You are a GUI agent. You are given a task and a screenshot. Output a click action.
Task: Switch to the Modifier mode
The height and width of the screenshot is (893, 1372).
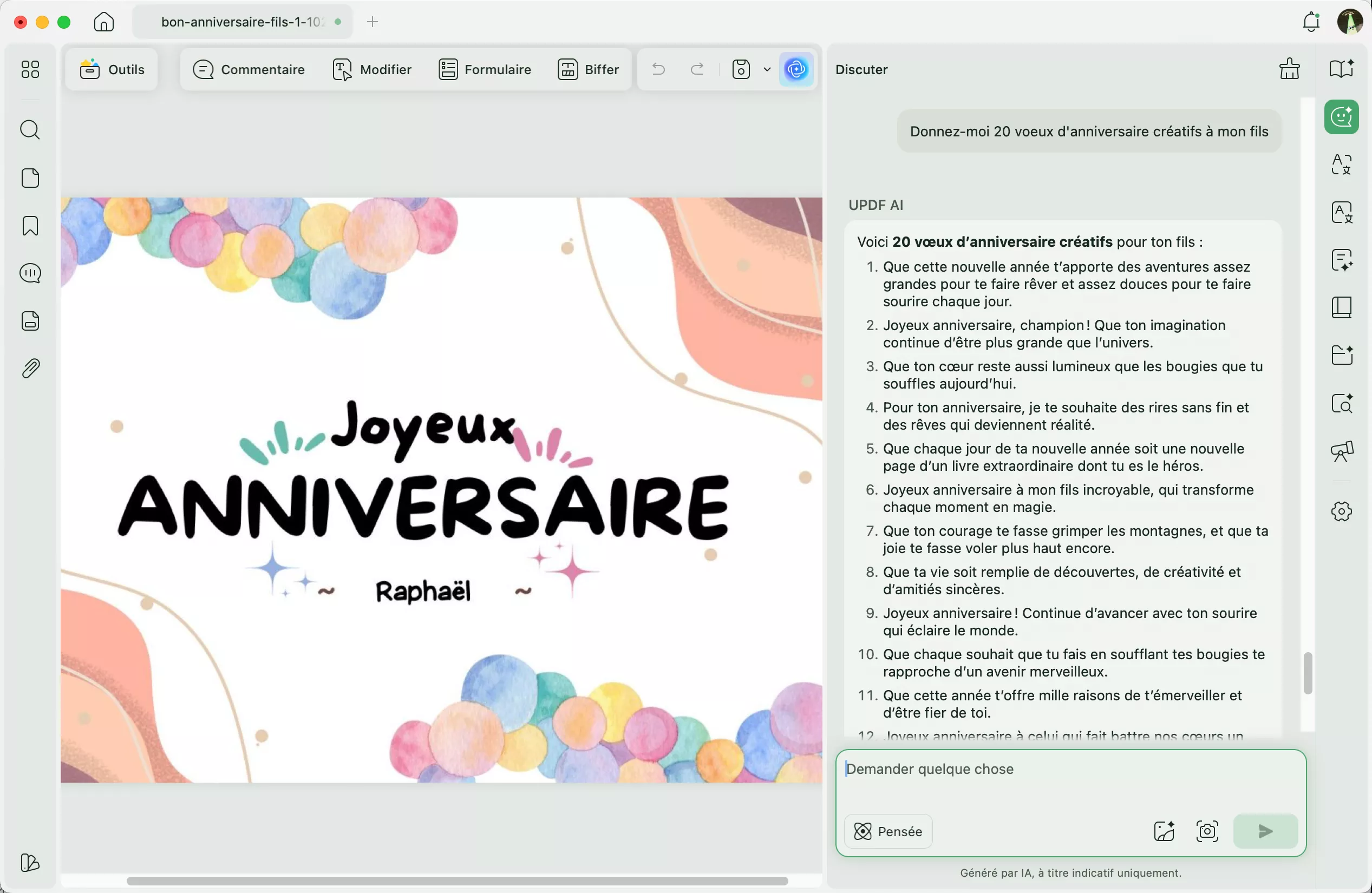372,69
